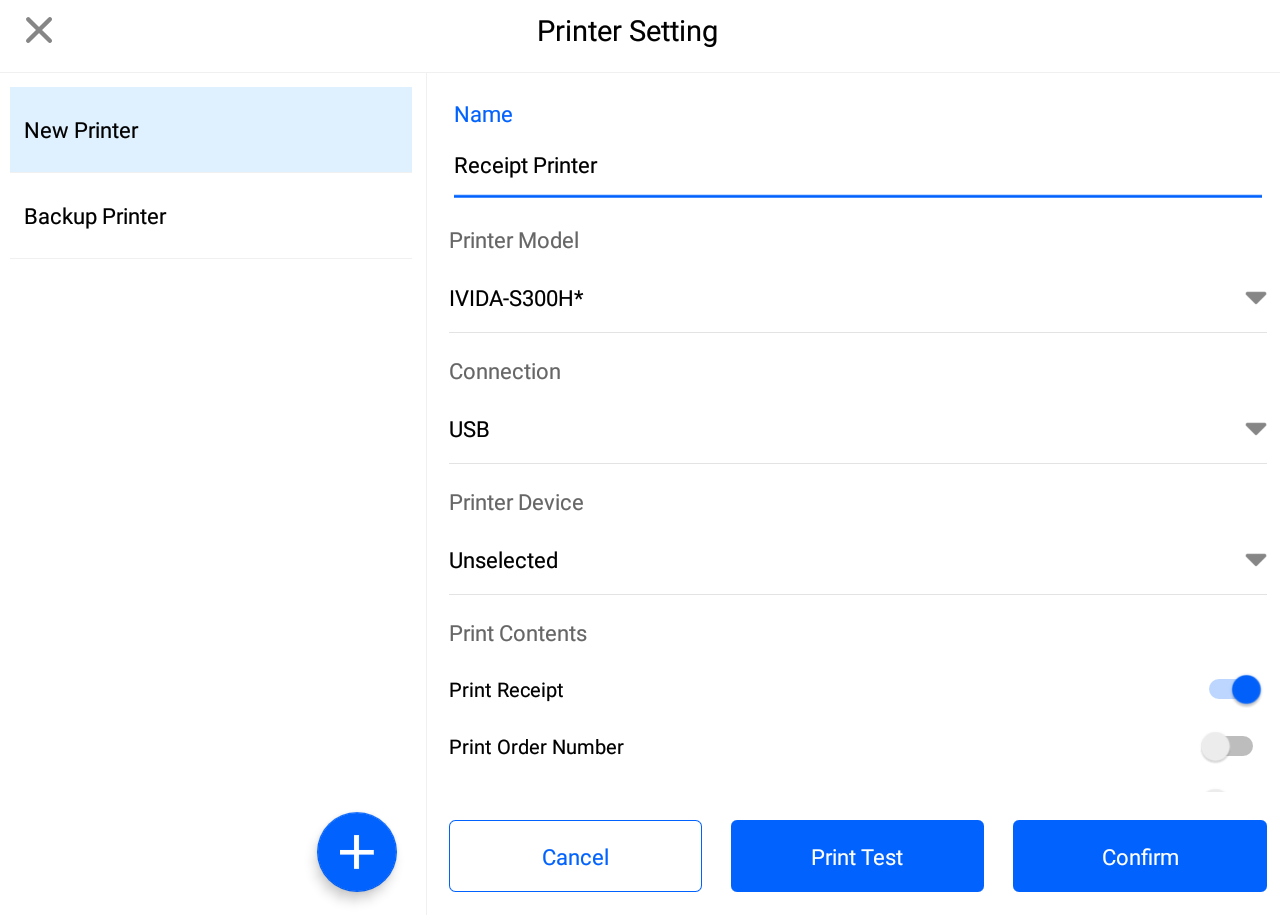
Task: Click the Print Receipt label
Action: point(506,690)
